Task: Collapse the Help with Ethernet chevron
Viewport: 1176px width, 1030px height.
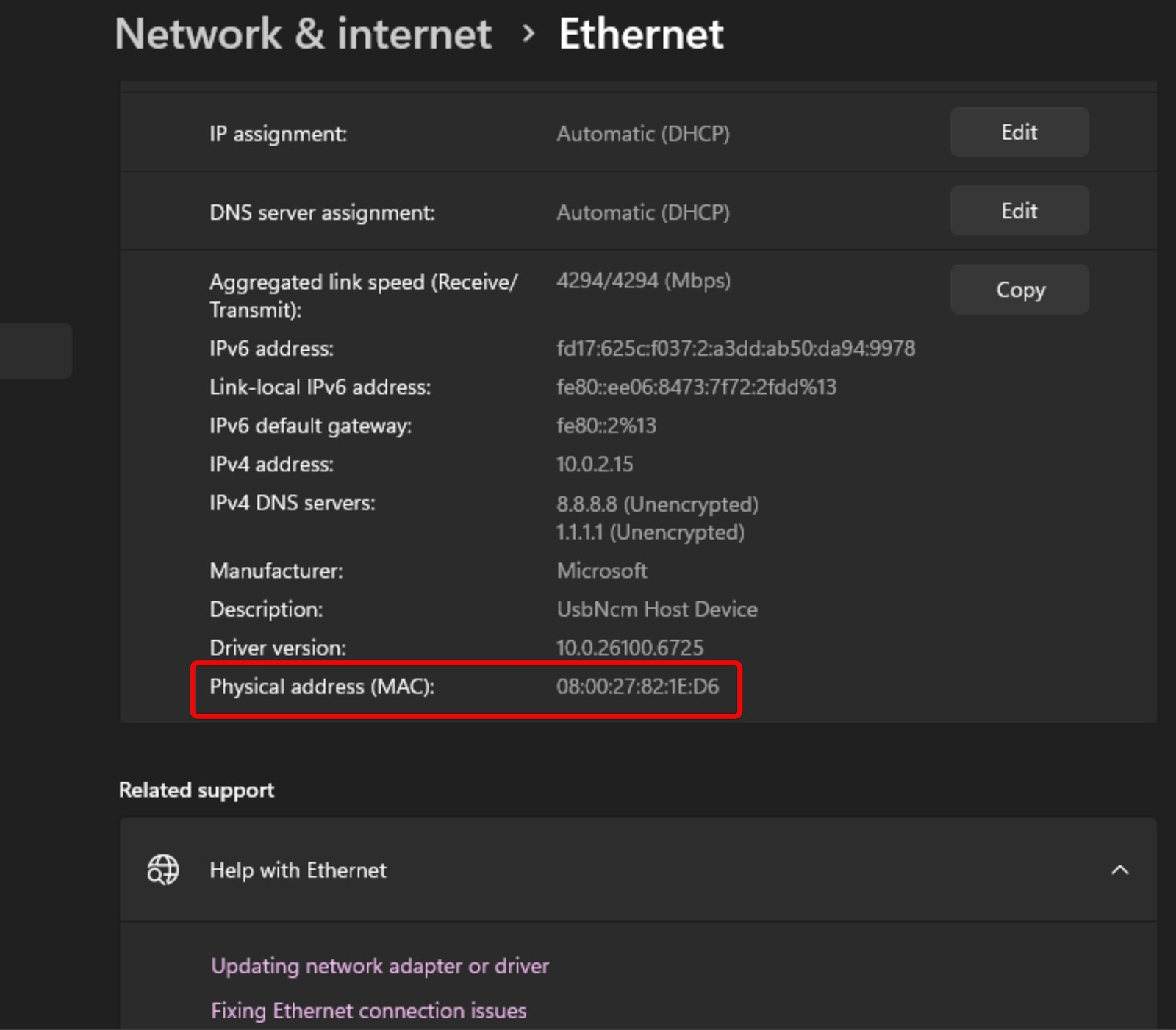Action: (x=1119, y=870)
